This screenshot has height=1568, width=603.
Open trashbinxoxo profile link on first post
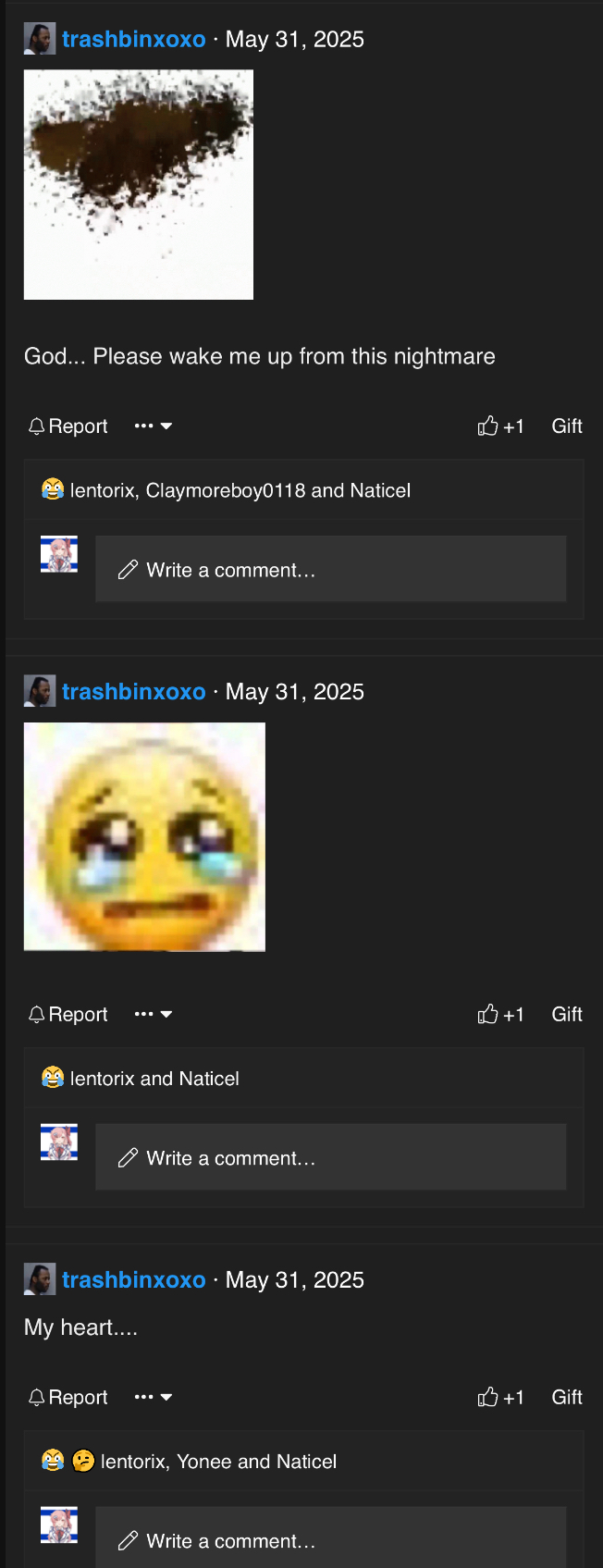[x=134, y=40]
